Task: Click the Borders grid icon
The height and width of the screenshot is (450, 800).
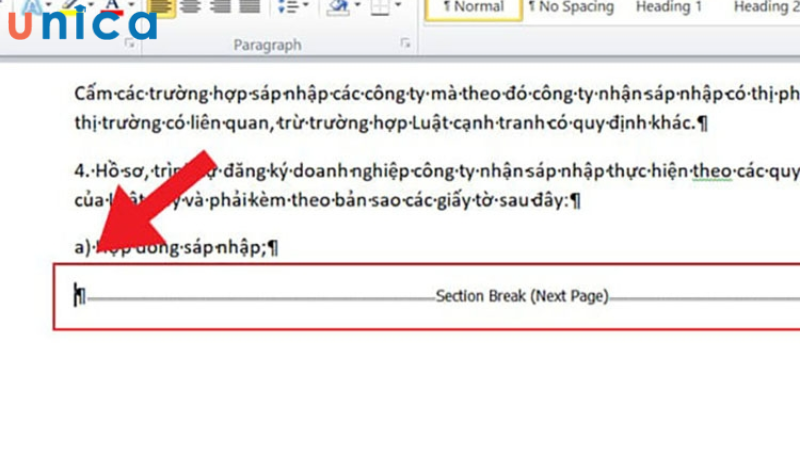Action: click(x=380, y=7)
